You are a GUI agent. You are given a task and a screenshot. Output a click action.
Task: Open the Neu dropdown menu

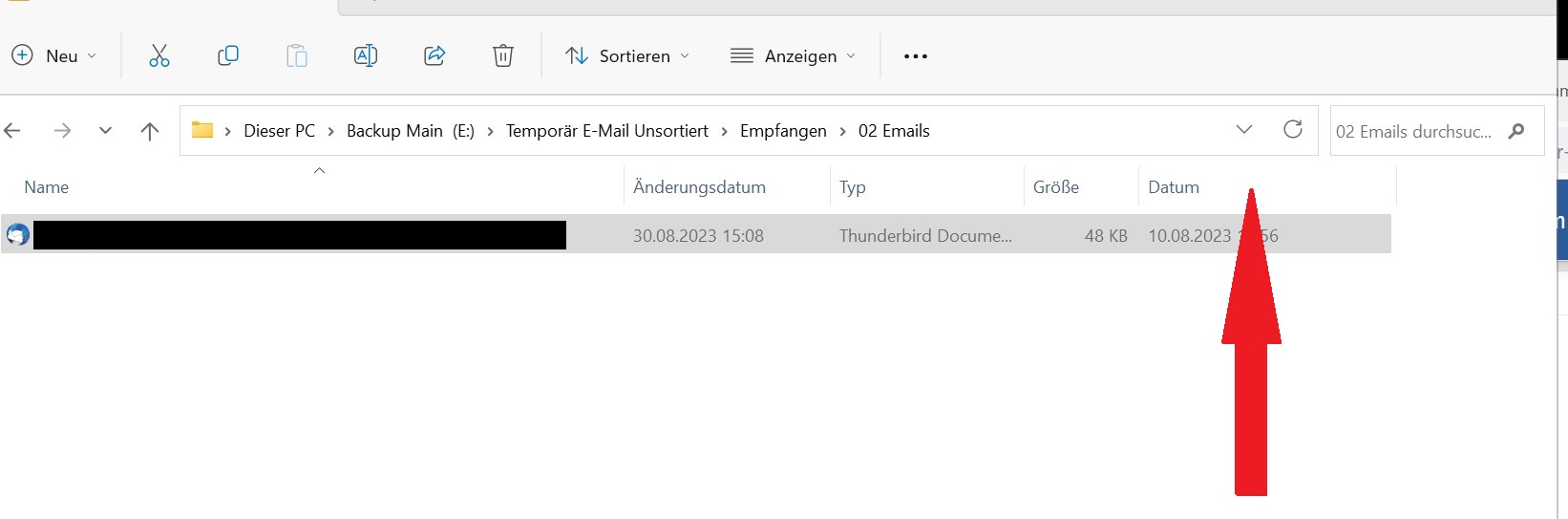pos(54,55)
